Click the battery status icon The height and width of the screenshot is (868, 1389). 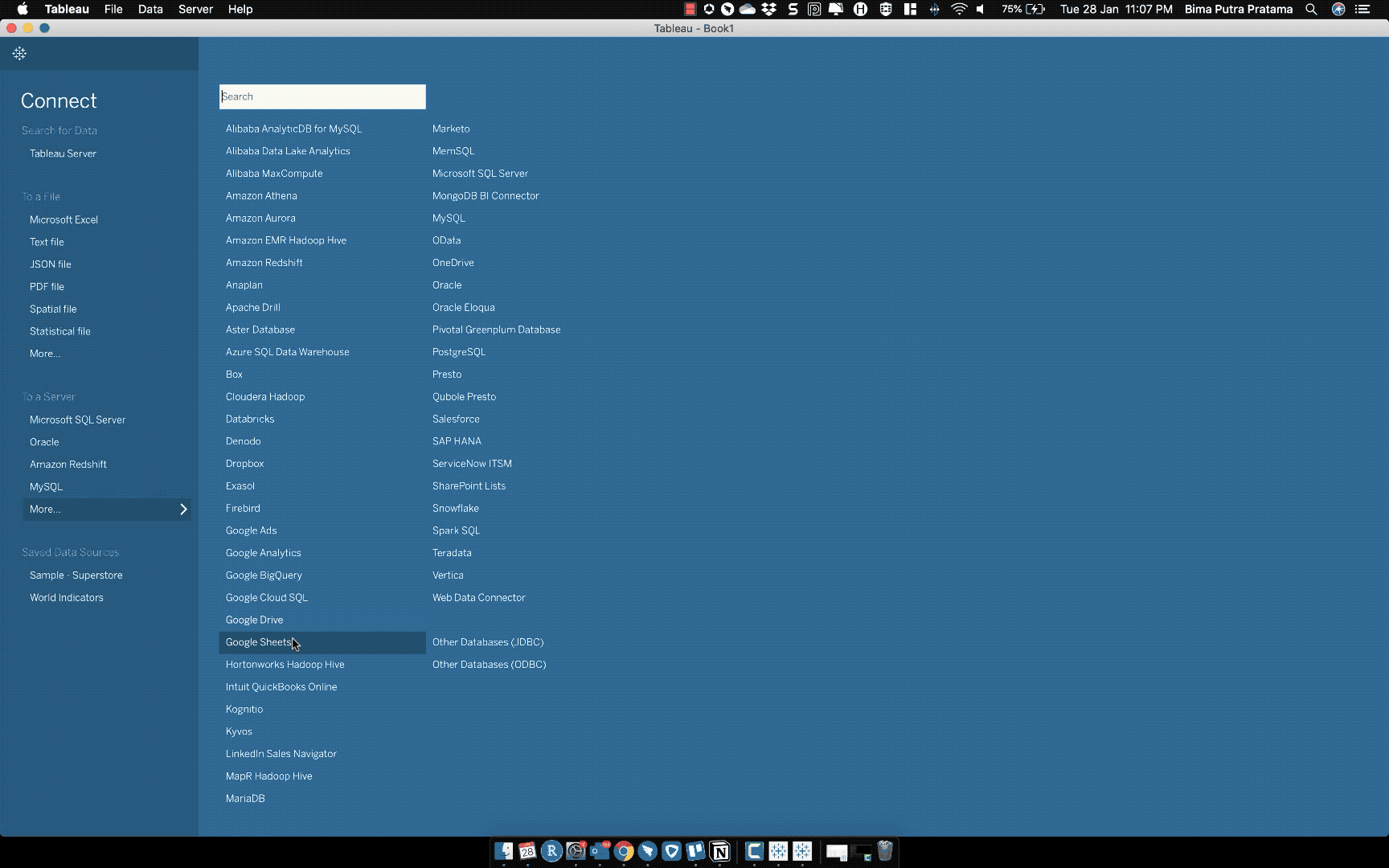click(x=1036, y=10)
